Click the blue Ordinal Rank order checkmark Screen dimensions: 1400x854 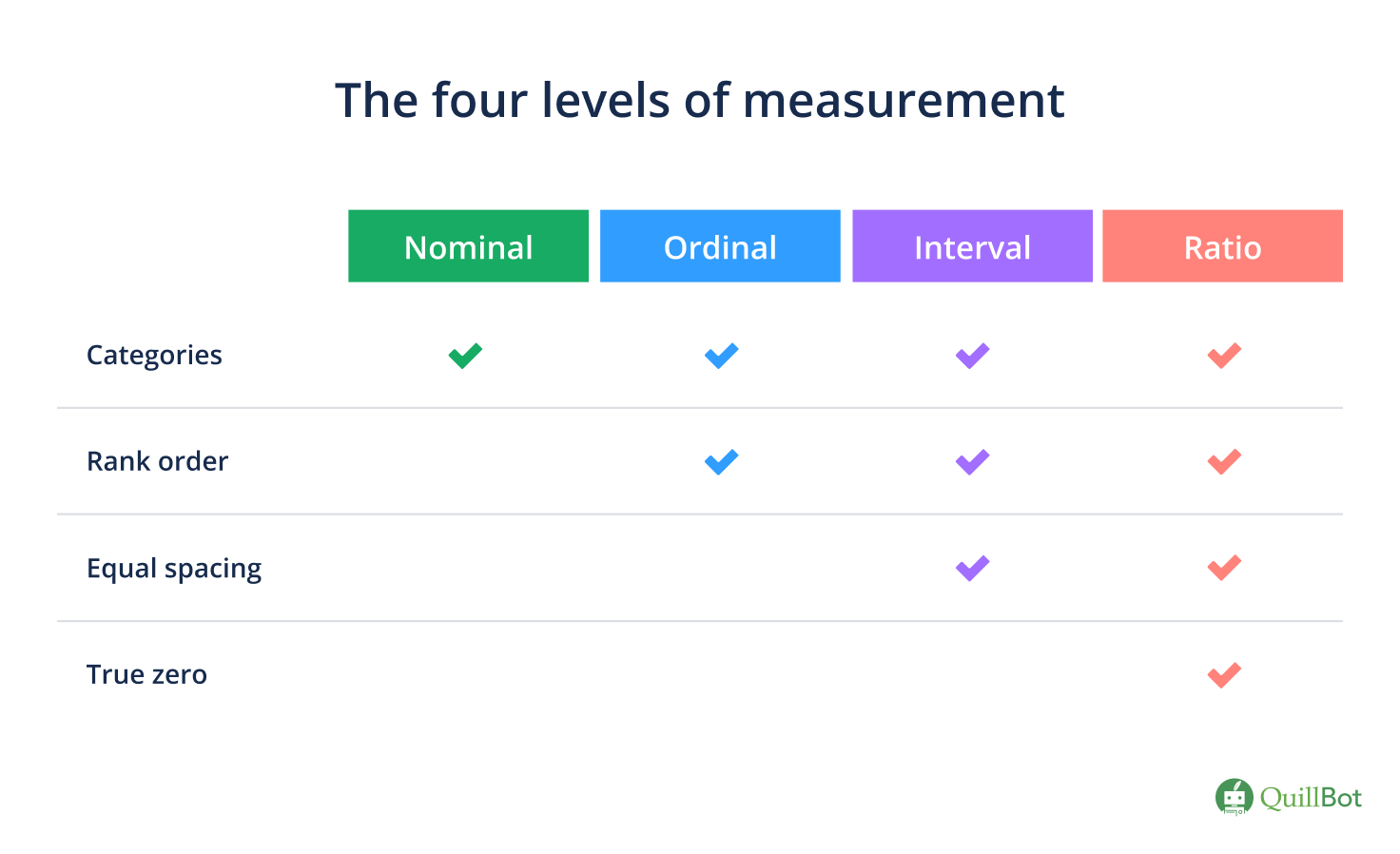(x=721, y=462)
